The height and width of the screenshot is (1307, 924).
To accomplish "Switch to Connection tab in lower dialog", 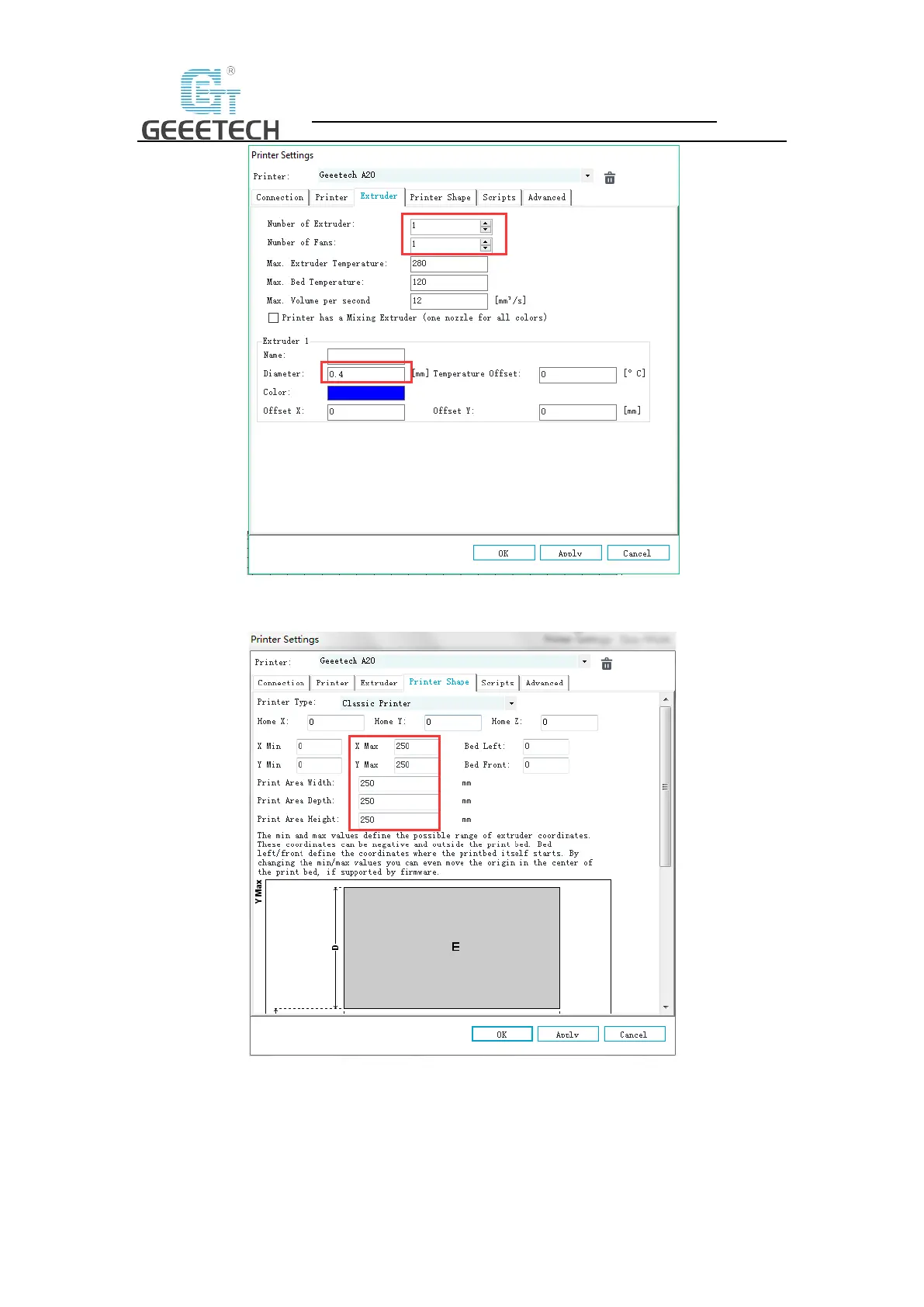I will pyautogui.click(x=281, y=683).
